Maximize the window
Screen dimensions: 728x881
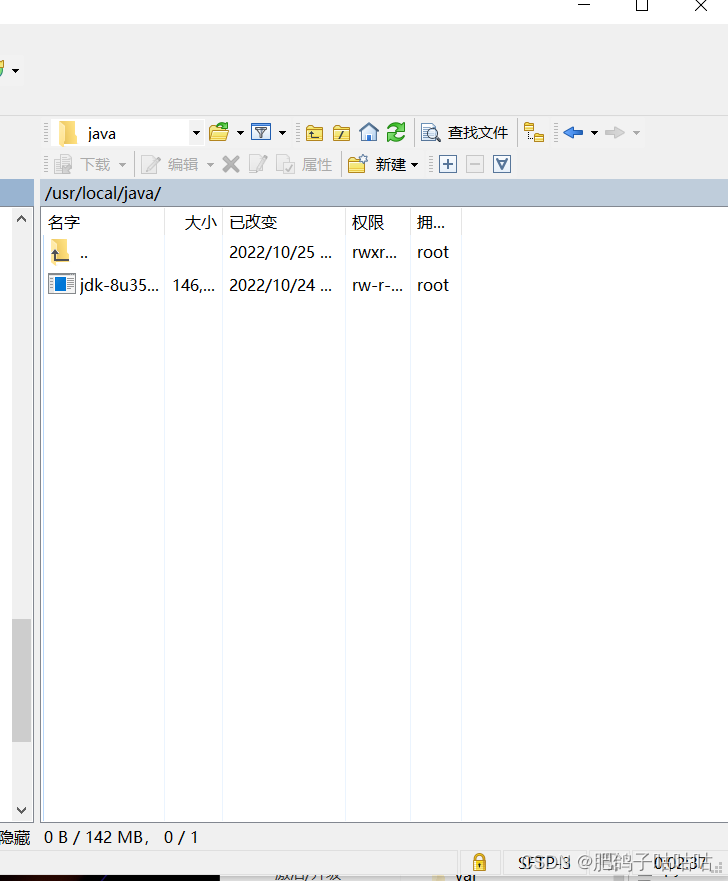click(x=642, y=6)
